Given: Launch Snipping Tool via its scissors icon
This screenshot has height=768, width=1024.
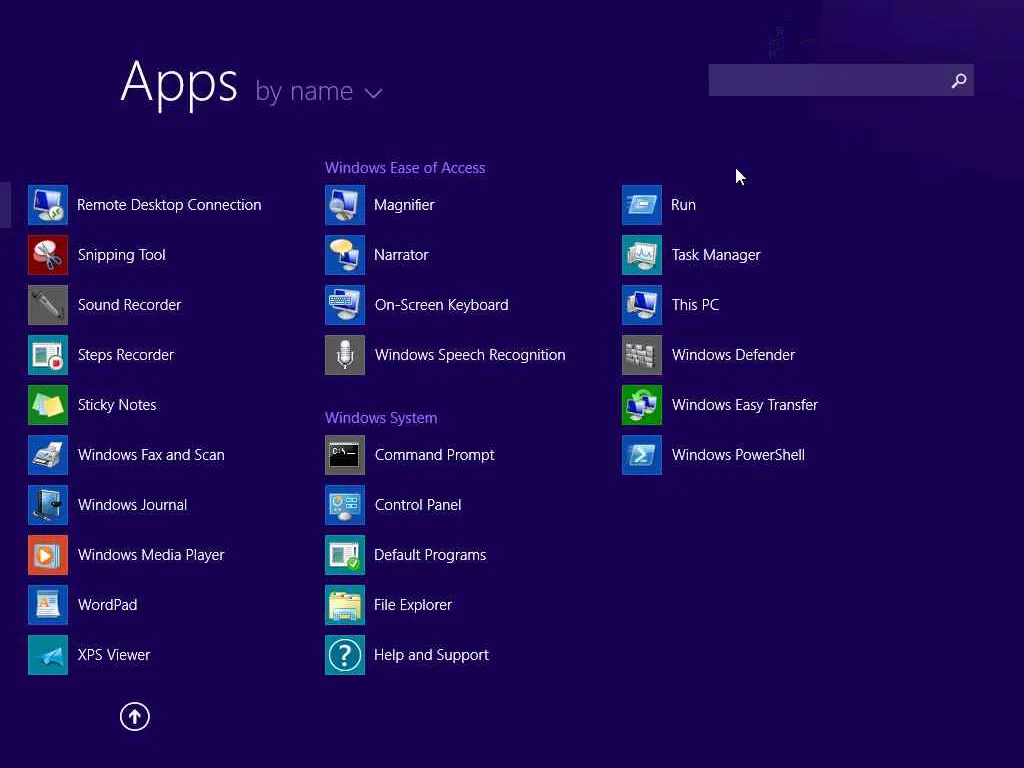Looking at the screenshot, I should point(48,255).
